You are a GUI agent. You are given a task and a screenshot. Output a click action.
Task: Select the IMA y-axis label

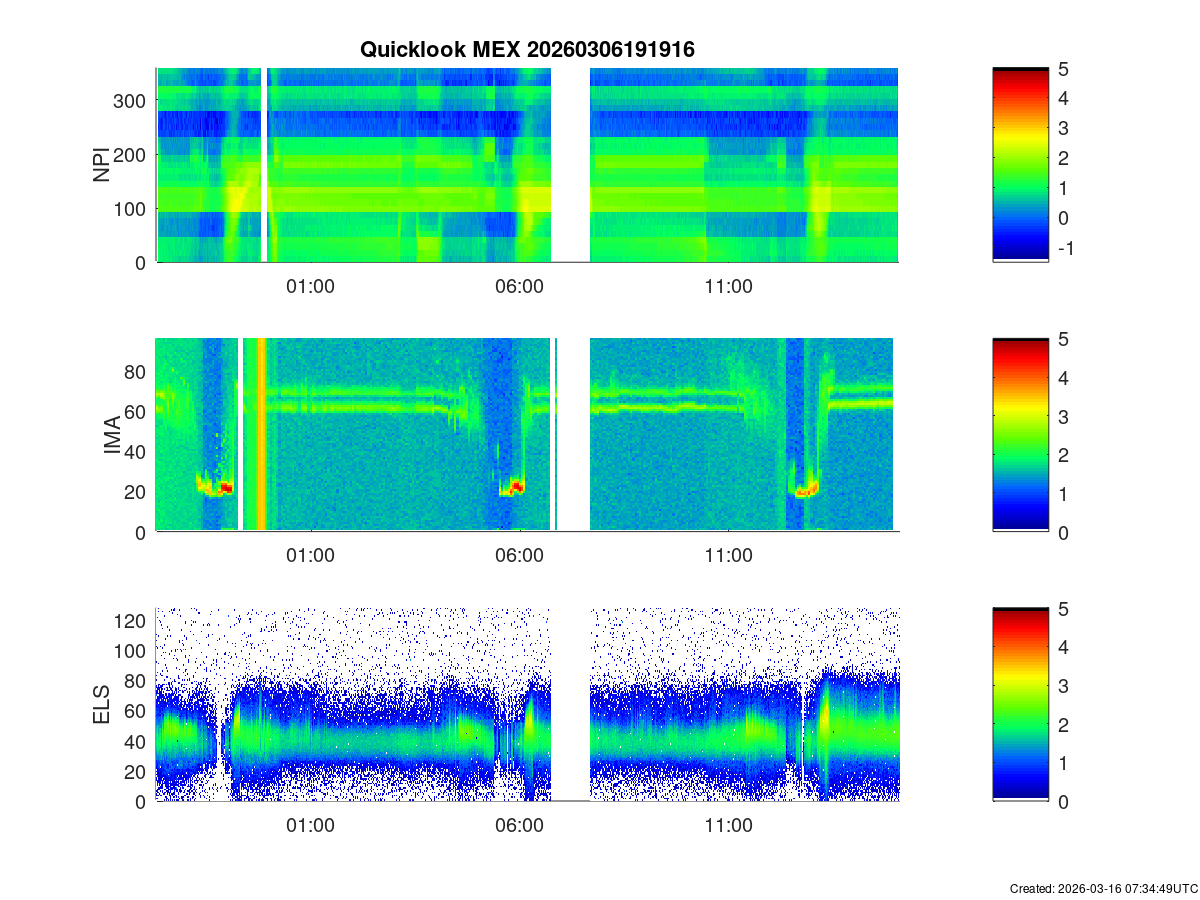pyautogui.click(x=112, y=435)
